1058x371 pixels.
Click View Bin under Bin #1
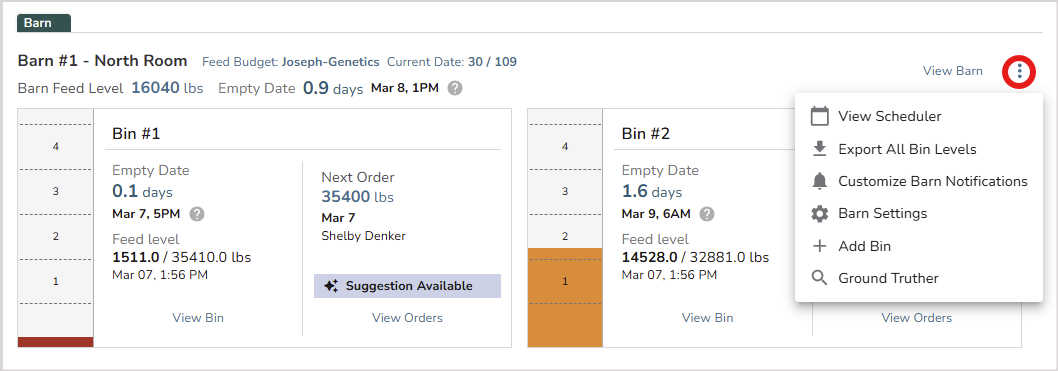point(198,318)
